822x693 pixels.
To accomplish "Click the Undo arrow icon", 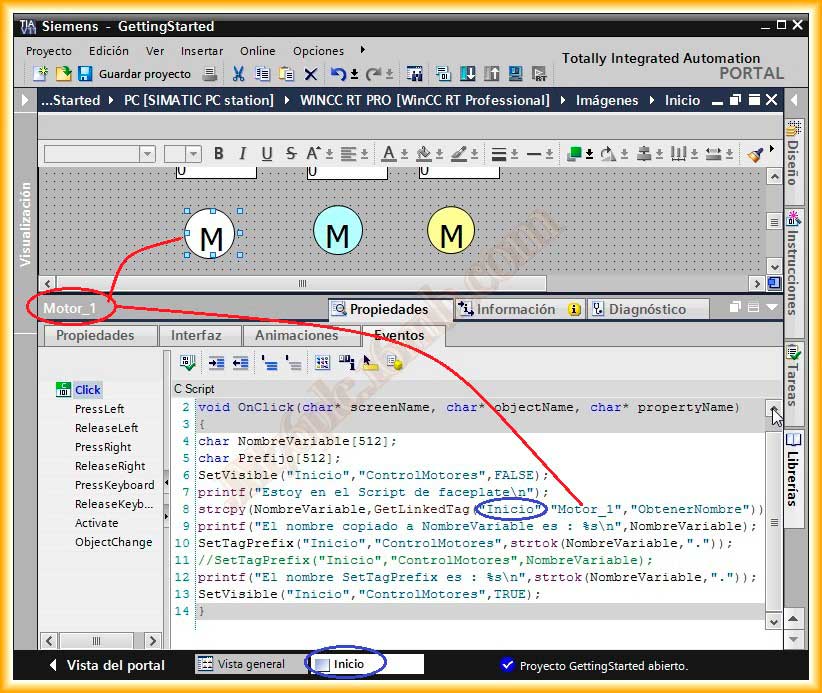I will (x=339, y=74).
